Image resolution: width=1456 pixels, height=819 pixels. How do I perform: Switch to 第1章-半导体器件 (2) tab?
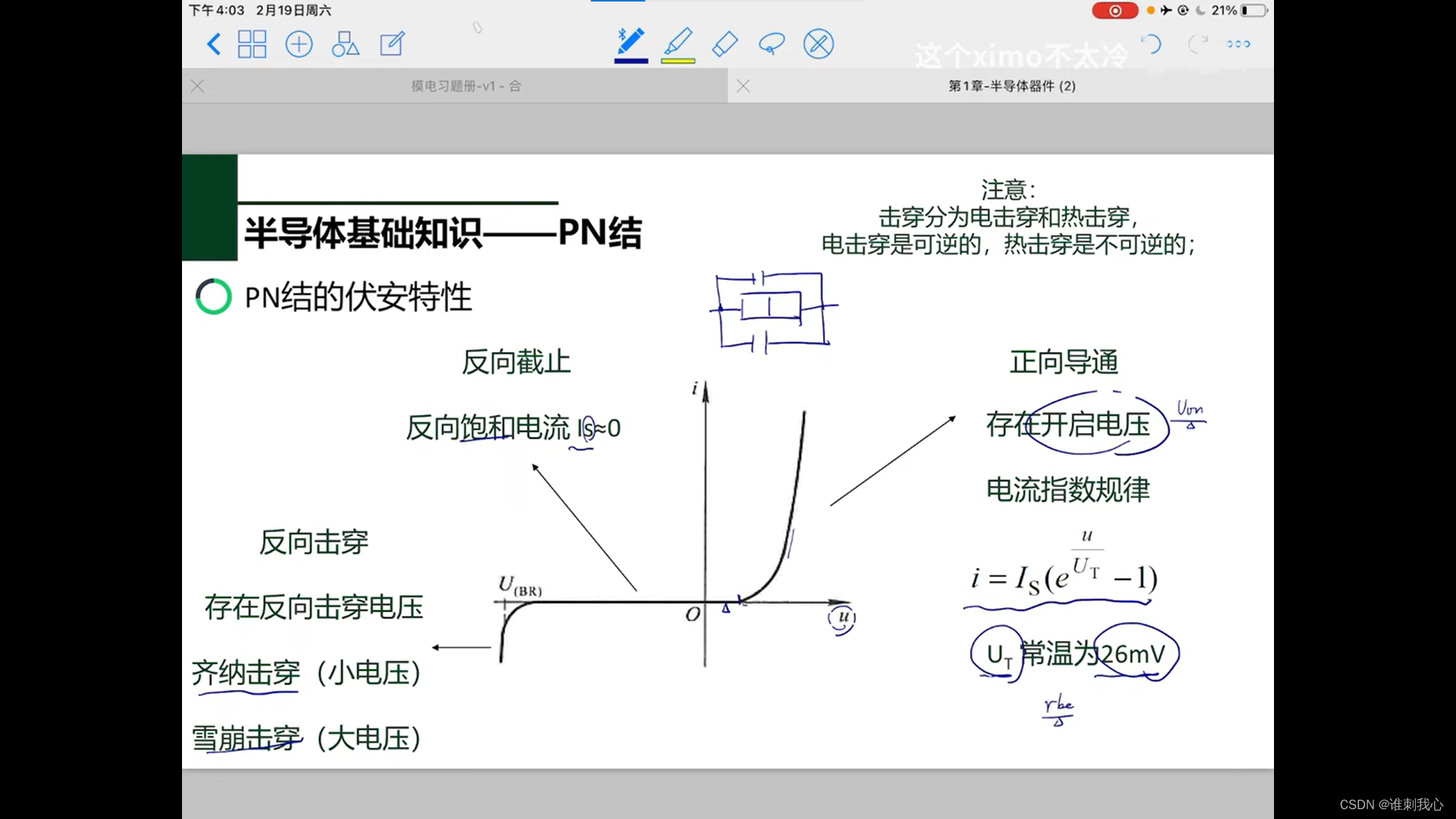tap(1012, 86)
